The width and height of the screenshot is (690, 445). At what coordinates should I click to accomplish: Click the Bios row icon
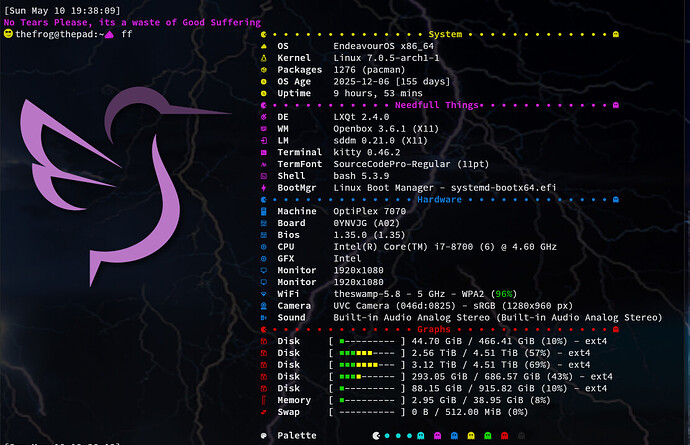click(264, 235)
